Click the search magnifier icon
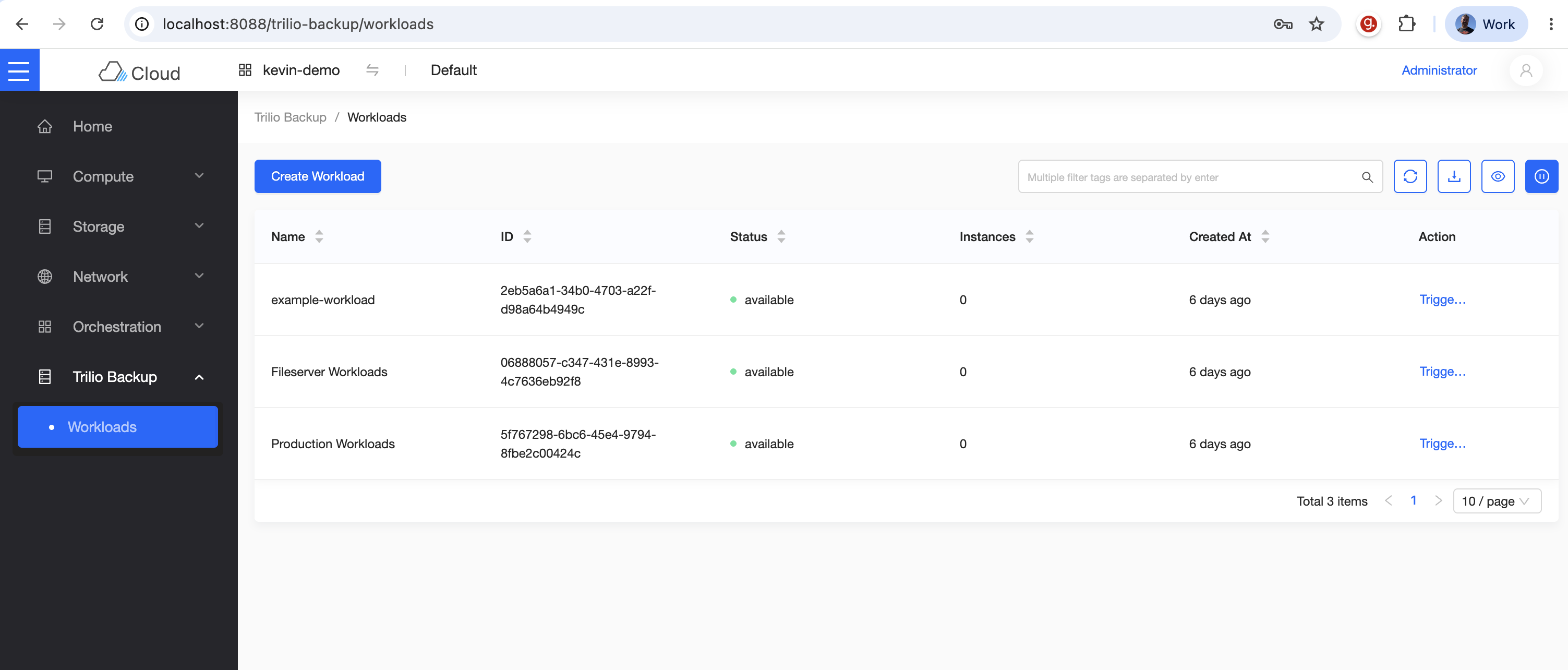1568x670 pixels. tap(1367, 177)
